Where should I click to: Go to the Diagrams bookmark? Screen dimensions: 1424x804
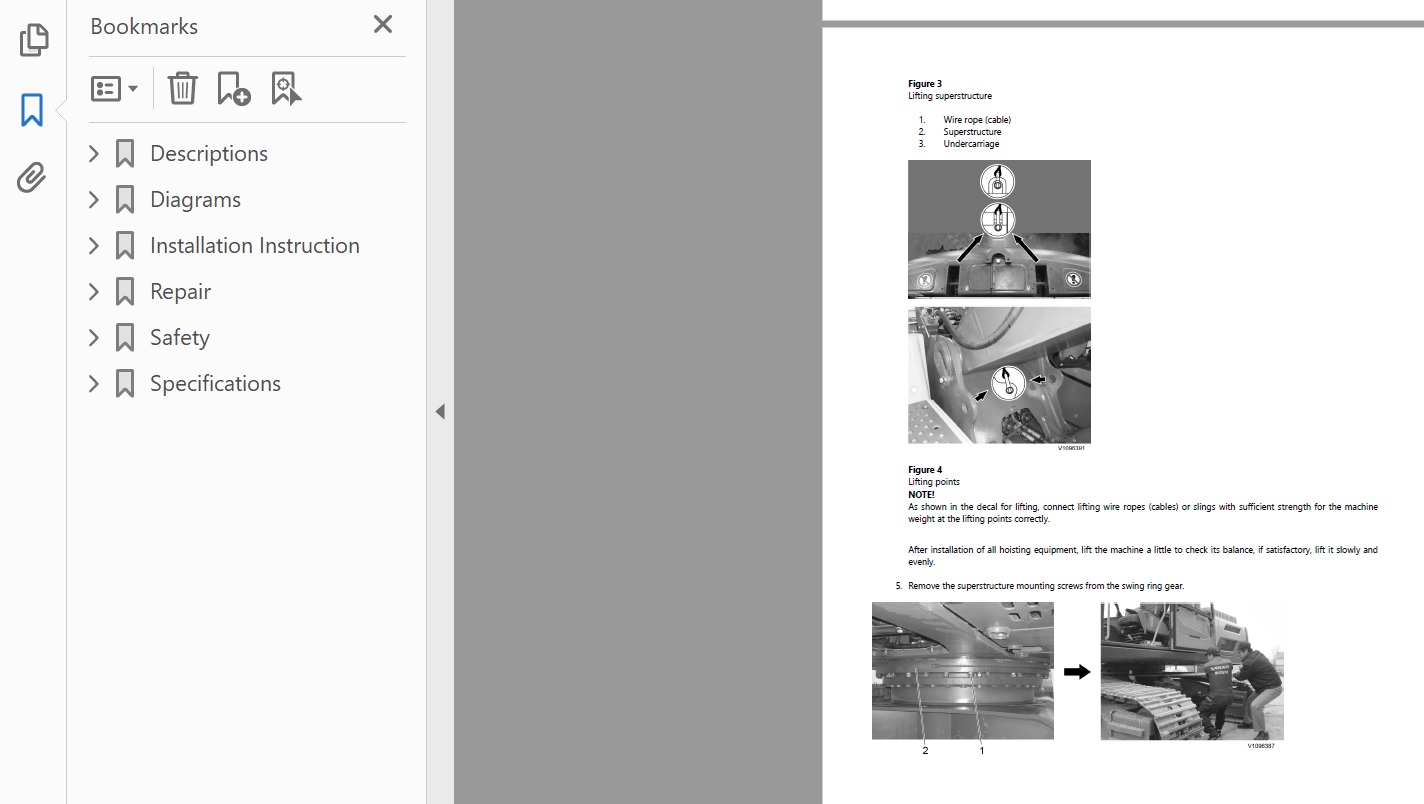click(x=195, y=200)
